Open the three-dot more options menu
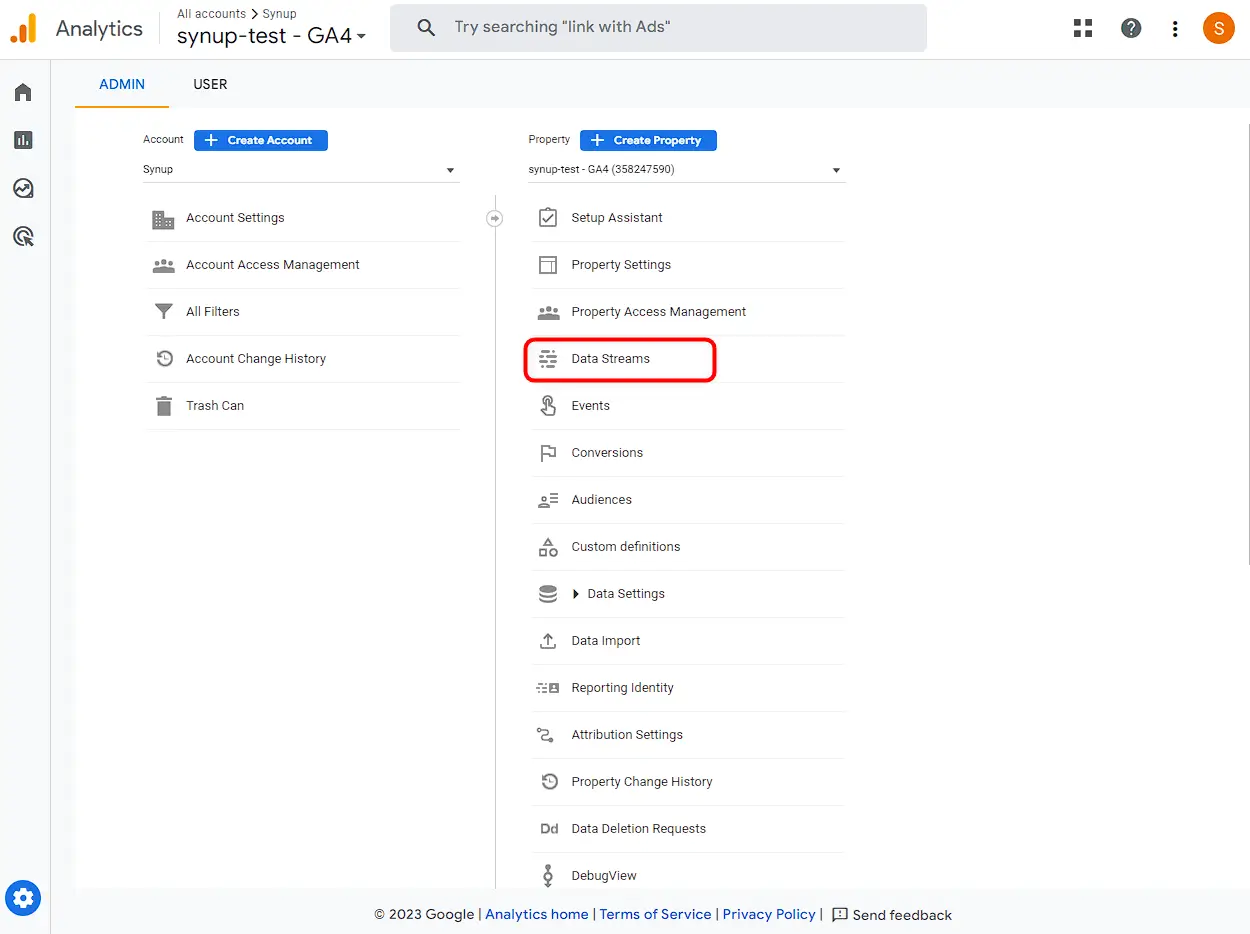Viewport: 1250px width, 934px height. pyautogui.click(x=1175, y=28)
